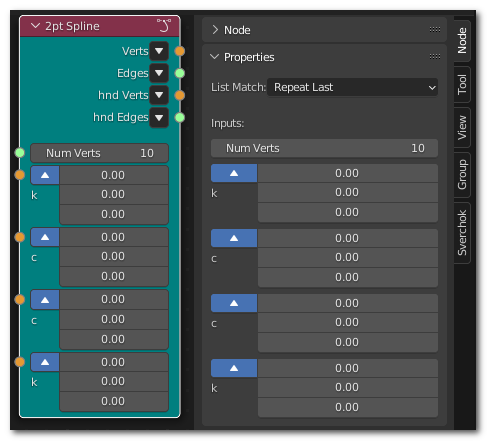Collapse last k vector in Properties panel
Screen dimensions: 487x441
click(x=234, y=368)
